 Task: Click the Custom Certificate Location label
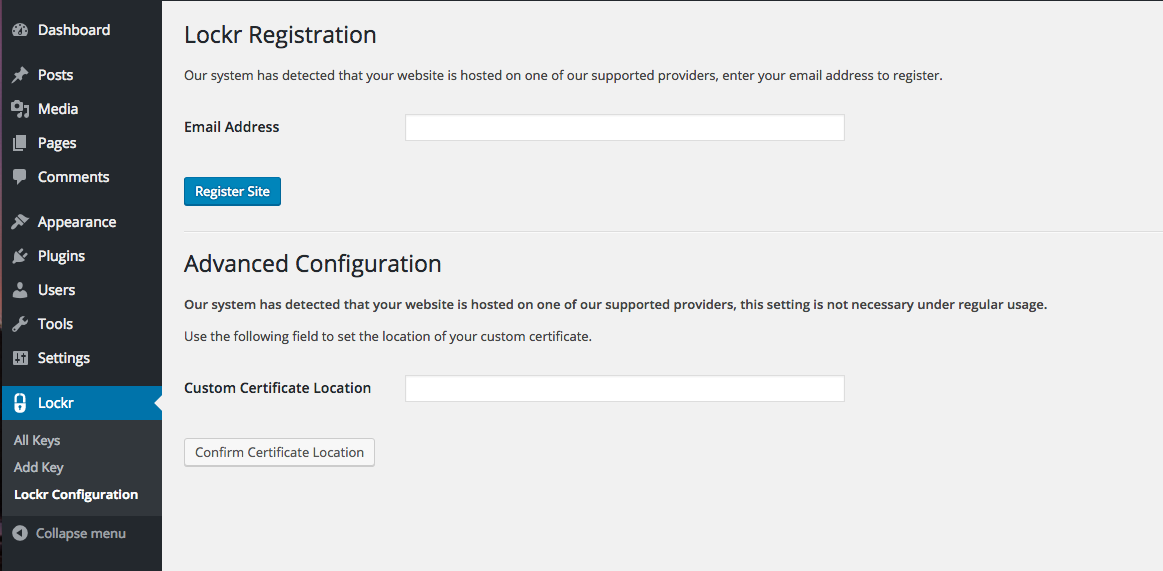tap(277, 388)
